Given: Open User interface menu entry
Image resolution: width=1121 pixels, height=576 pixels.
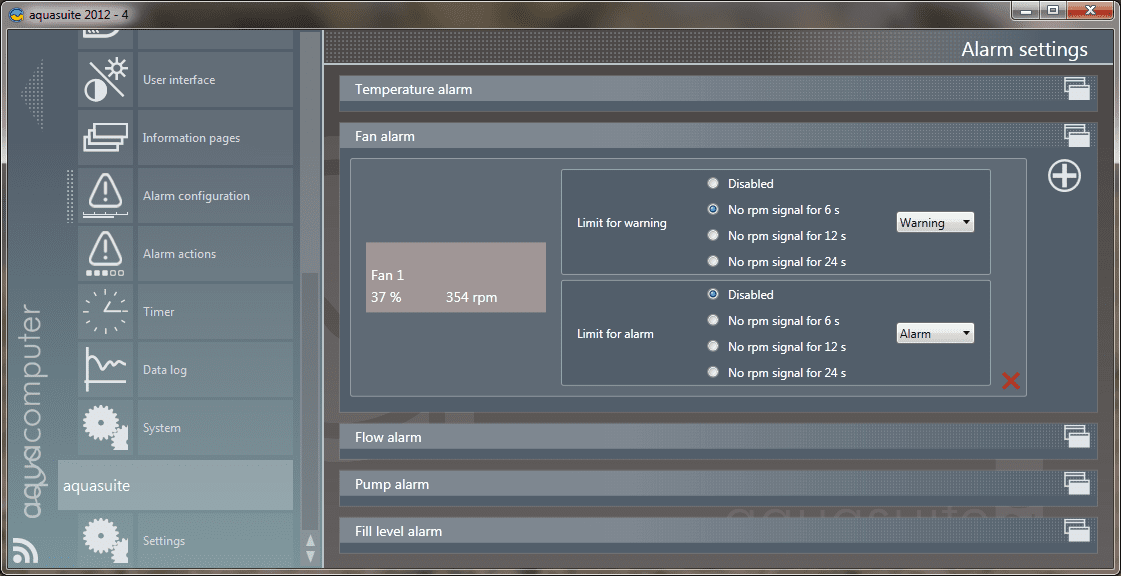Looking at the screenshot, I should click(x=215, y=79).
